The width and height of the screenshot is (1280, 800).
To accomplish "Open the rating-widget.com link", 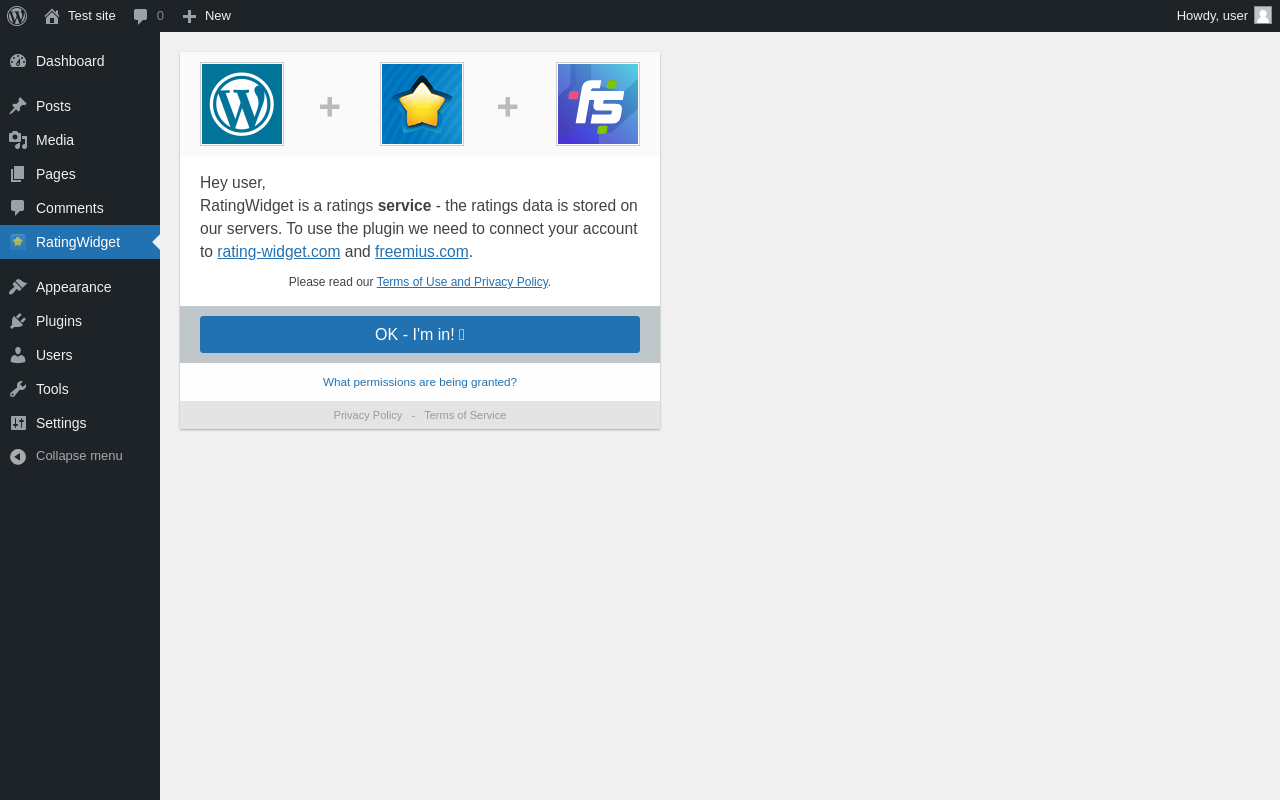I will point(279,252).
